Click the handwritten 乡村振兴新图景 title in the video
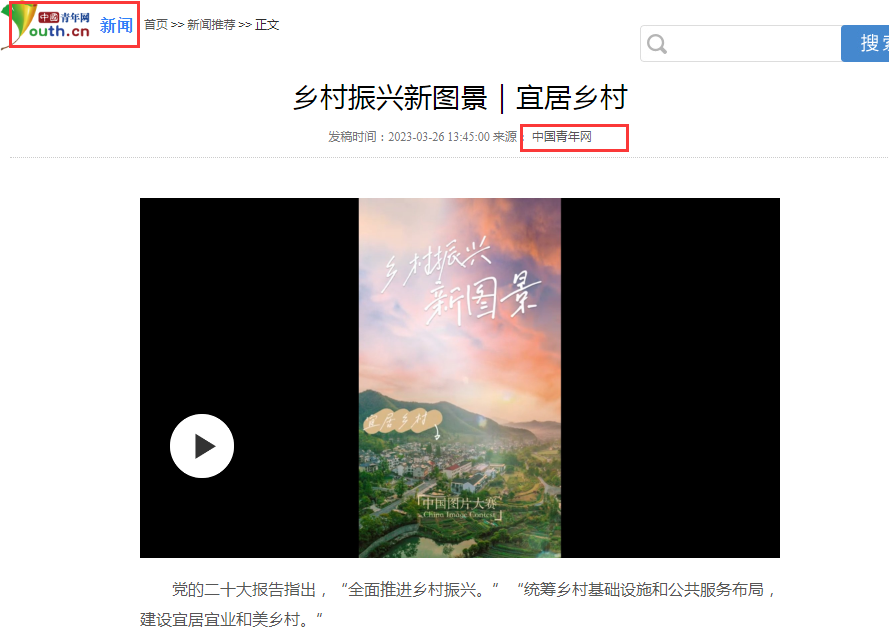 (x=460, y=282)
